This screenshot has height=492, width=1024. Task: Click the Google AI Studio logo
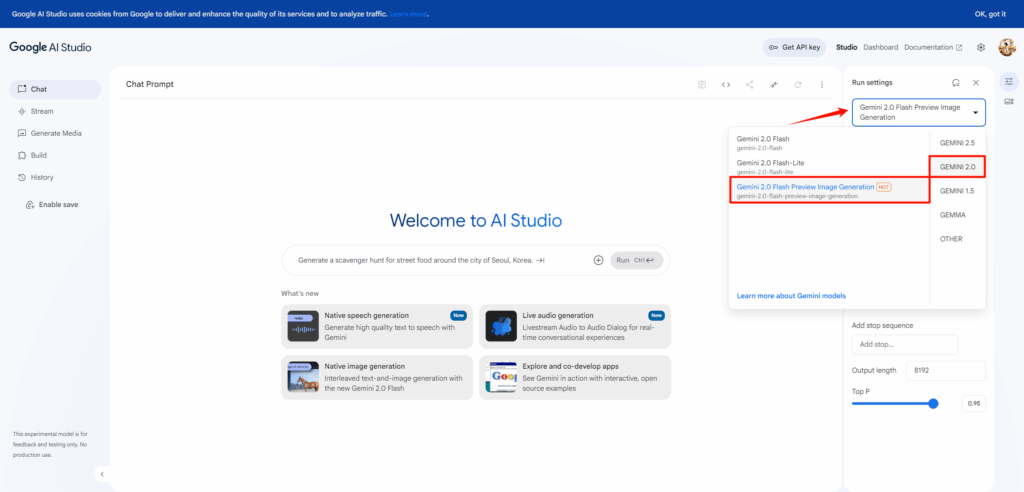50,47
